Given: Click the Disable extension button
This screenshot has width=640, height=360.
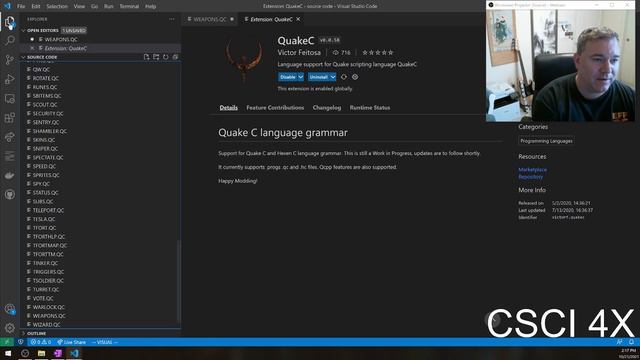Looking at the screenshot, I should click(x=288, y=77).
